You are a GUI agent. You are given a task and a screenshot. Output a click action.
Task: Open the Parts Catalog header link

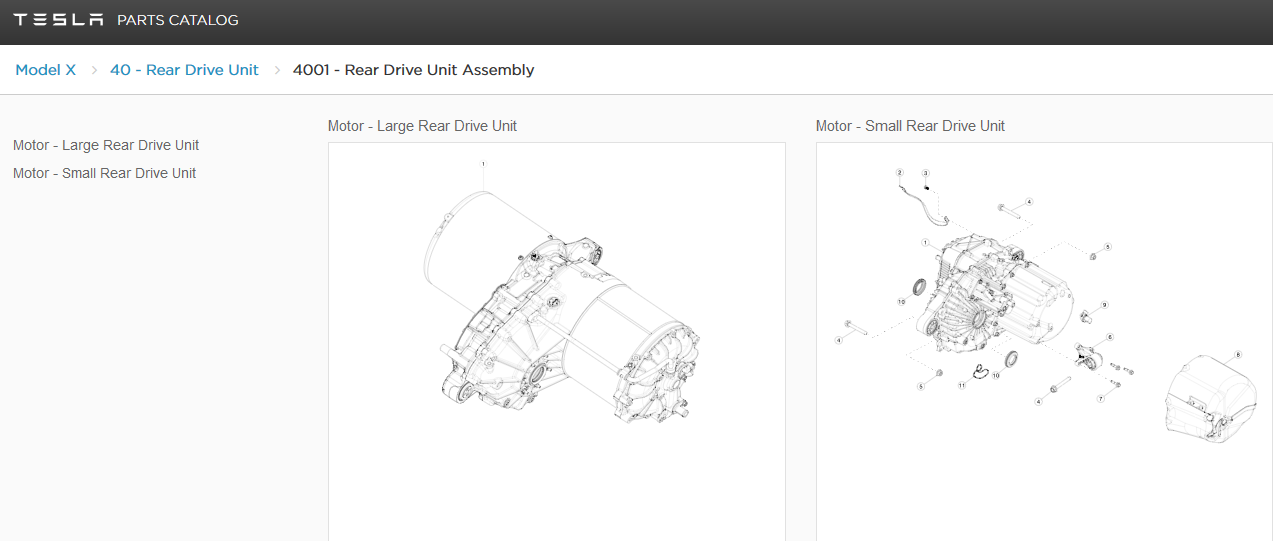[178, 20]
